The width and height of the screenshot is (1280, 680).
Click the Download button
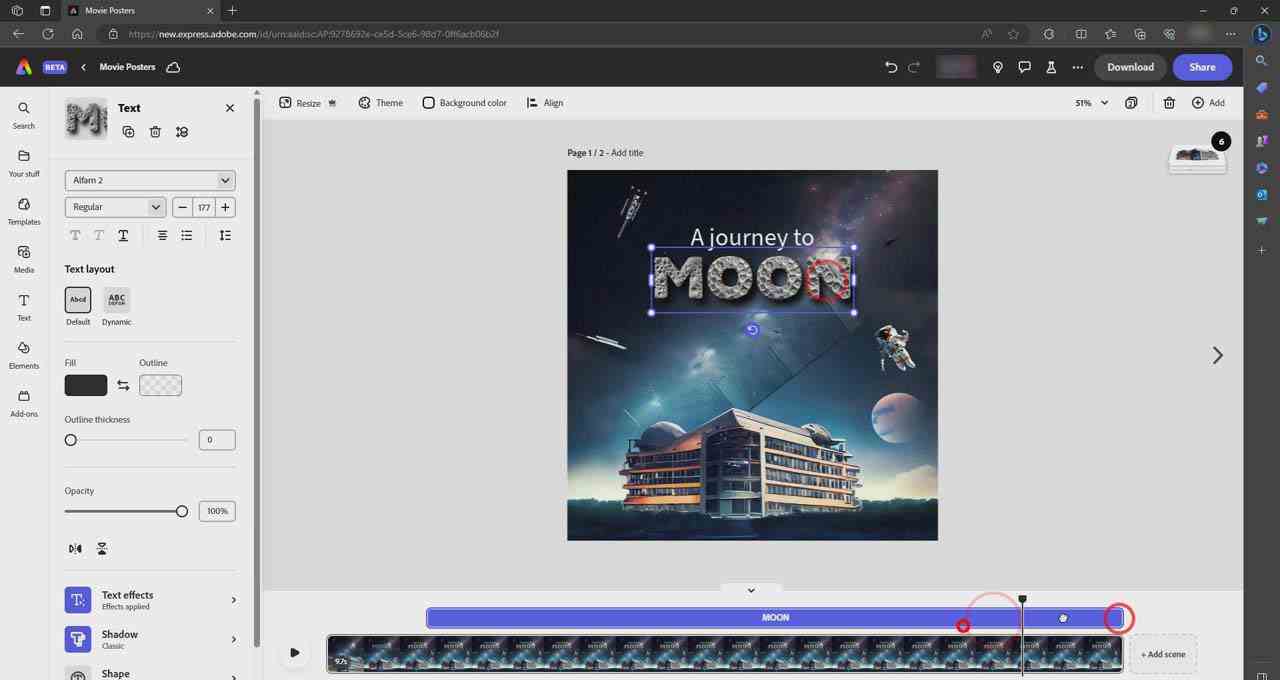[x=1130, y=67]
